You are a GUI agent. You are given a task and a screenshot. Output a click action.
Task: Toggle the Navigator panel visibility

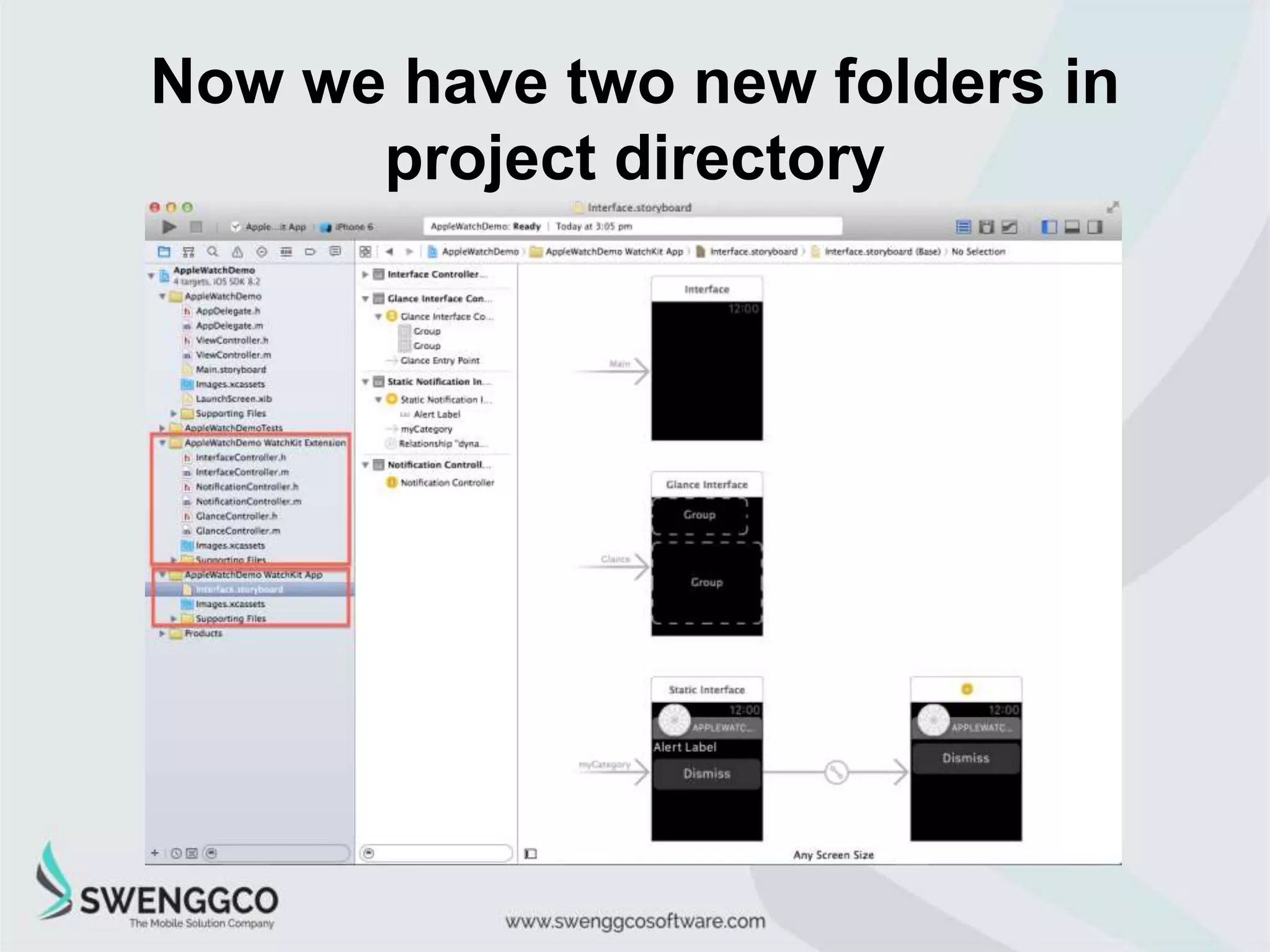pyautogui.click(x=1049, y=227)
